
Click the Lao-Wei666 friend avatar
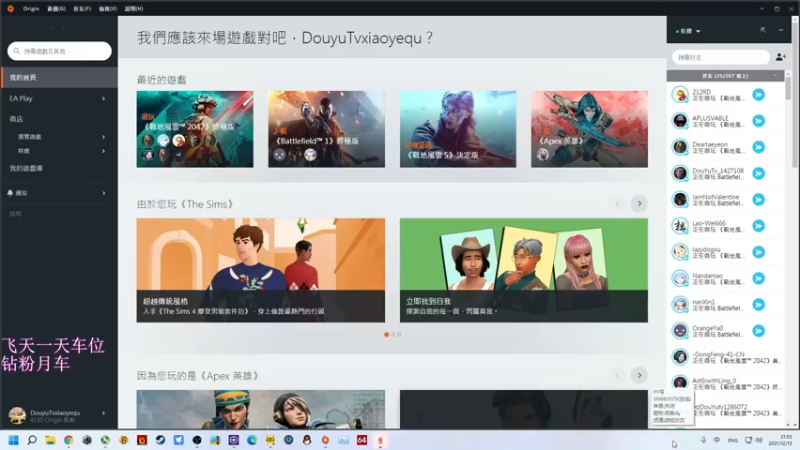(x=680, y=226)
